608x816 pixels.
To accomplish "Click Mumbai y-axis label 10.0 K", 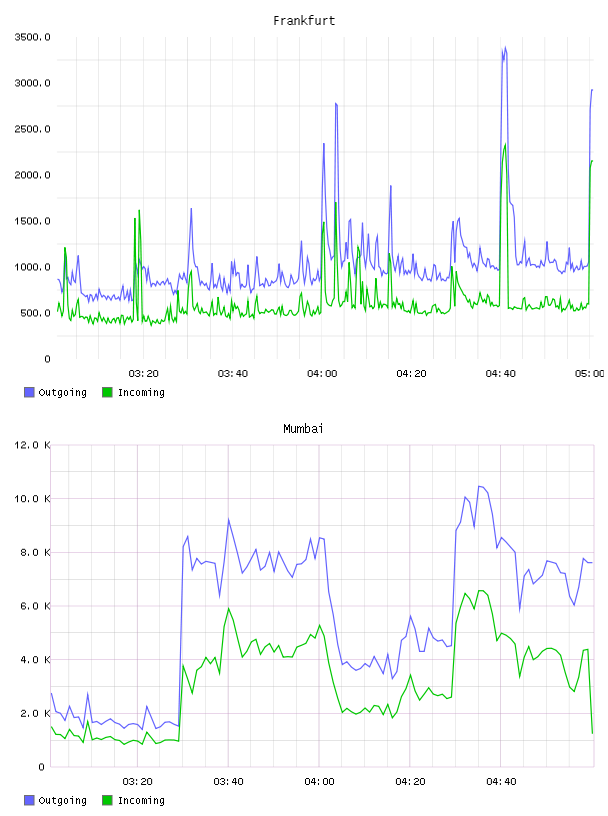I will pyautogui.click(x=32, y=499).
